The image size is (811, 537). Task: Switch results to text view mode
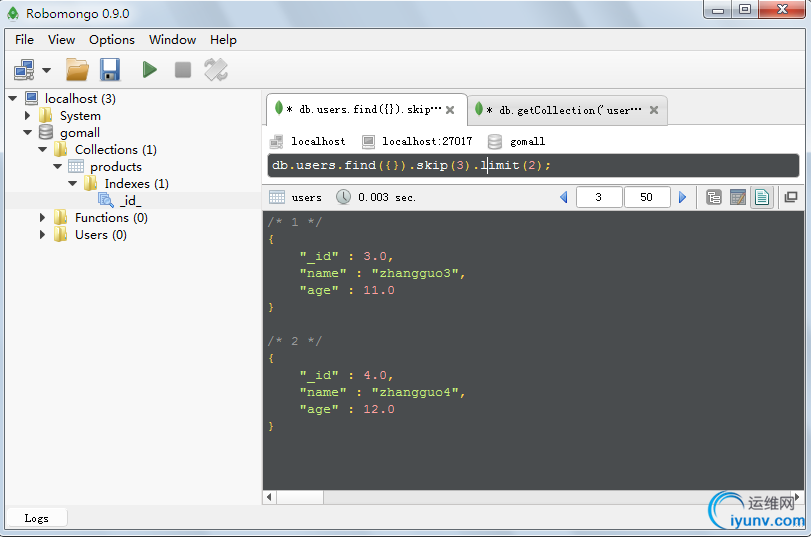pyautogui.click(x=762, y=197)
